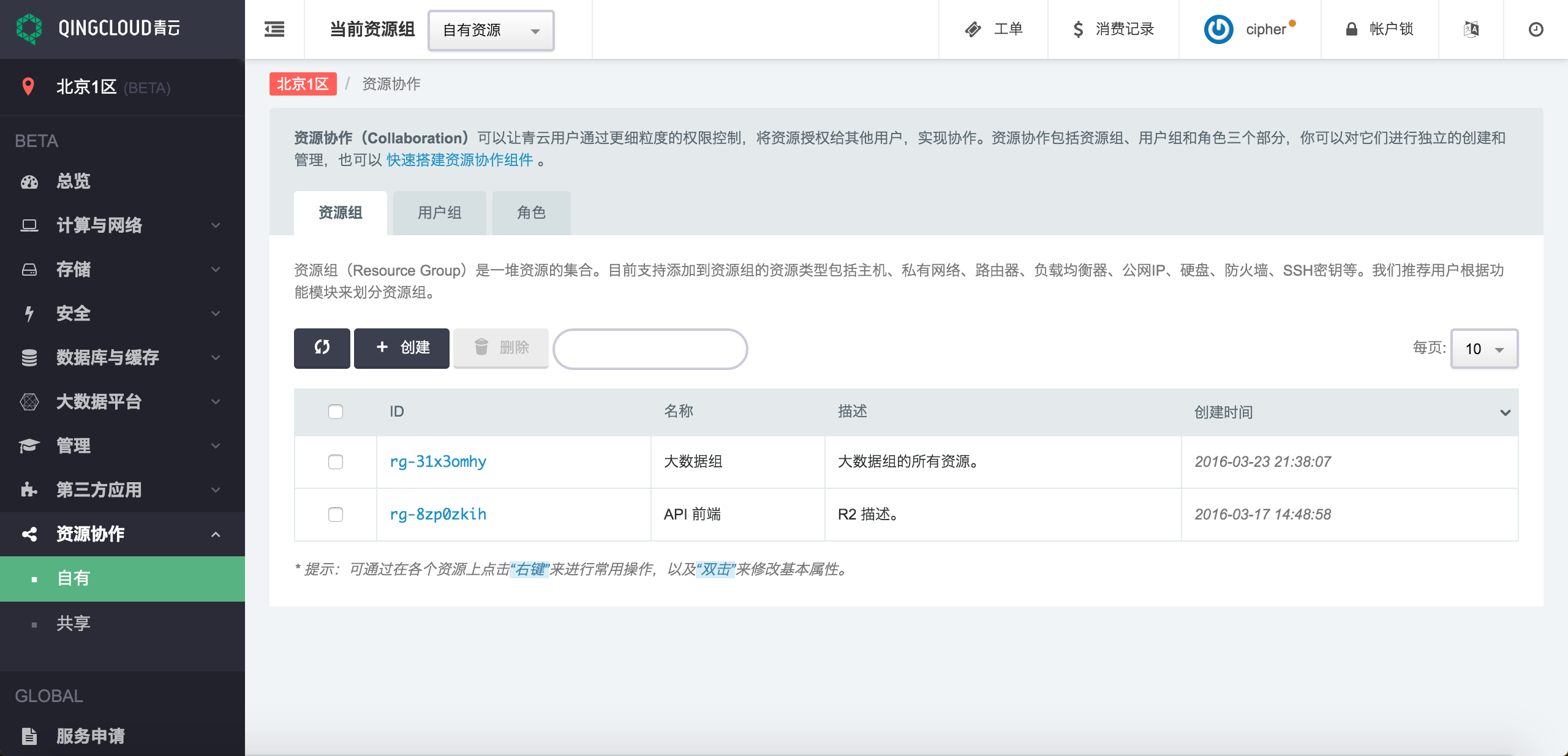Open the 快速搭建资源协作组件 link
Image resolution: width=1568 pixels, height=756 pixels.
459,160
